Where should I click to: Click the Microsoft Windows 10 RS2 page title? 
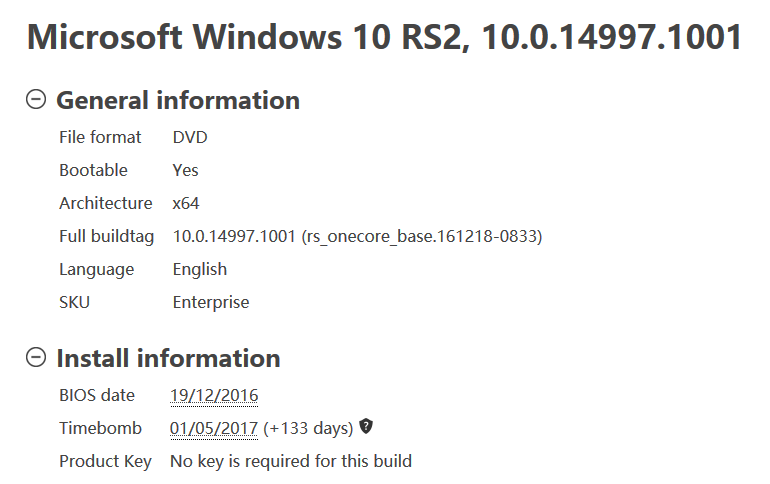click(x=384, y=37)
